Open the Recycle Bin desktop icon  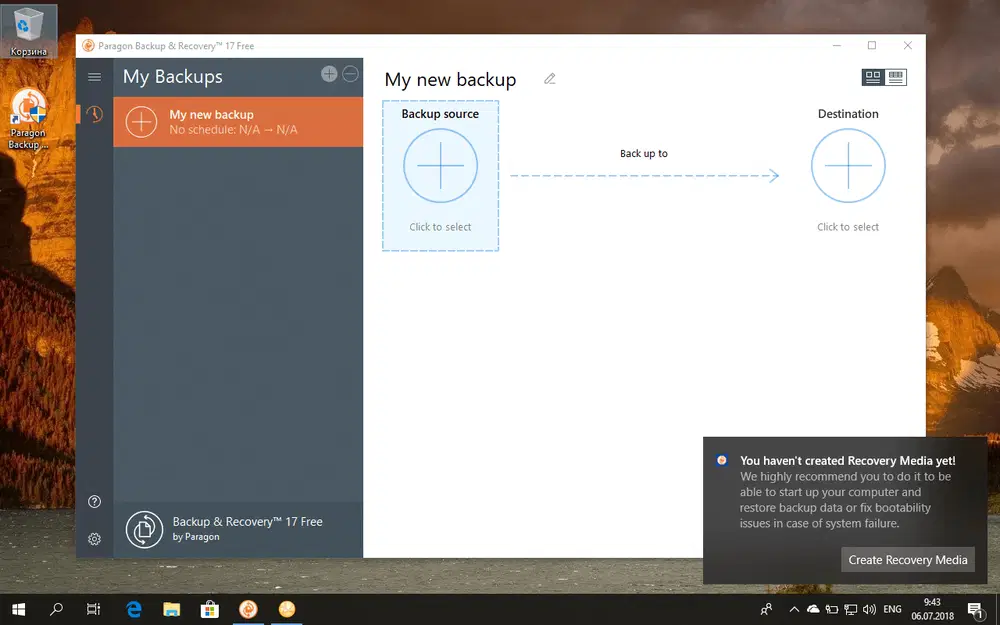pyautogui.click(x=29, y=31)
